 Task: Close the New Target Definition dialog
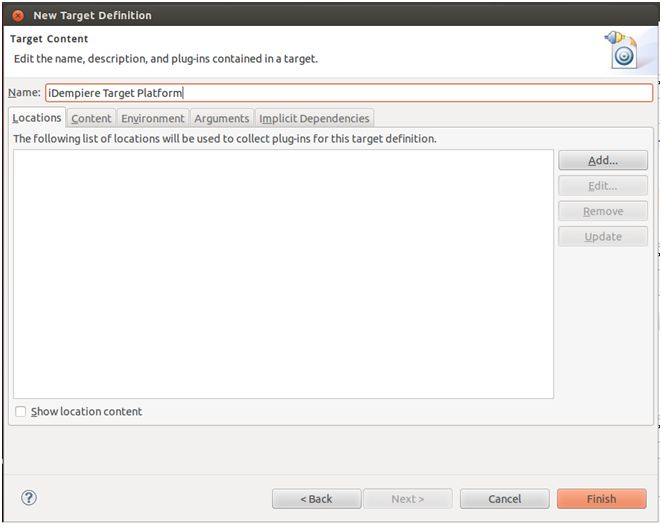[x=18, y=16]
